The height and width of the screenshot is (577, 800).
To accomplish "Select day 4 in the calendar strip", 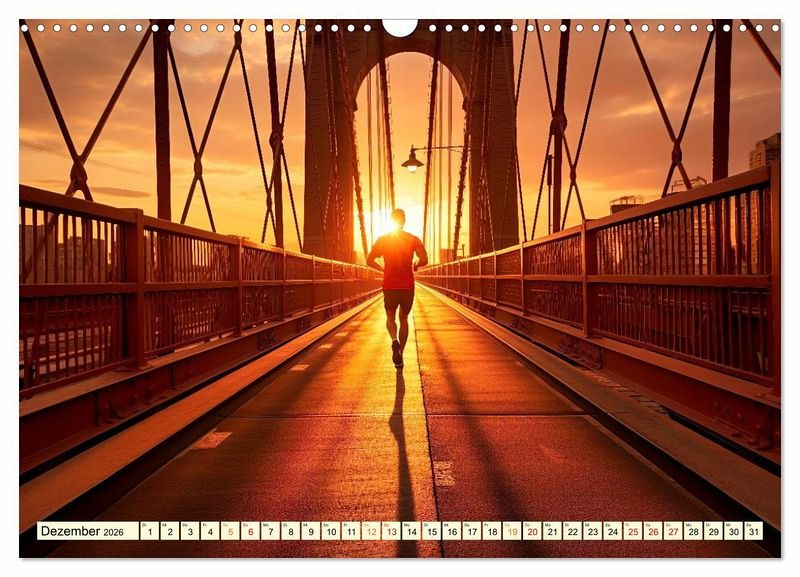I will coord(210,531).
